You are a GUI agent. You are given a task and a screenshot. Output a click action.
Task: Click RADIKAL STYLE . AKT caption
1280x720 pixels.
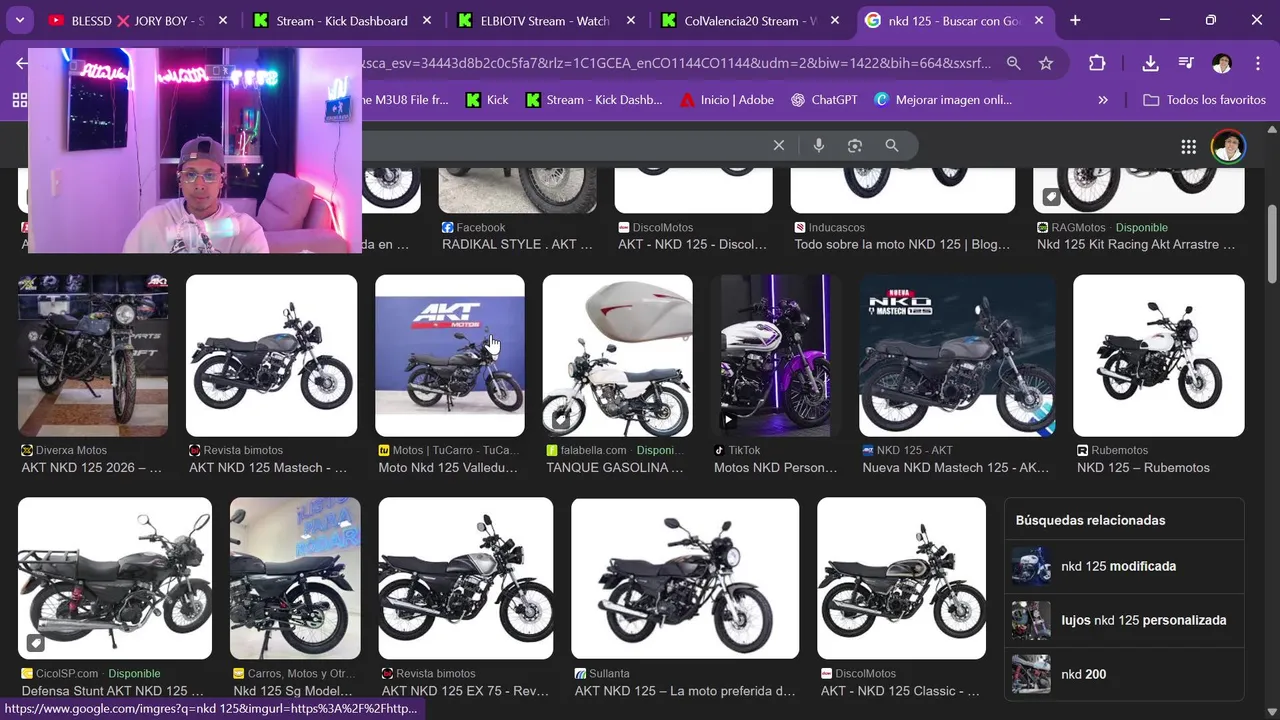point(517,245)
